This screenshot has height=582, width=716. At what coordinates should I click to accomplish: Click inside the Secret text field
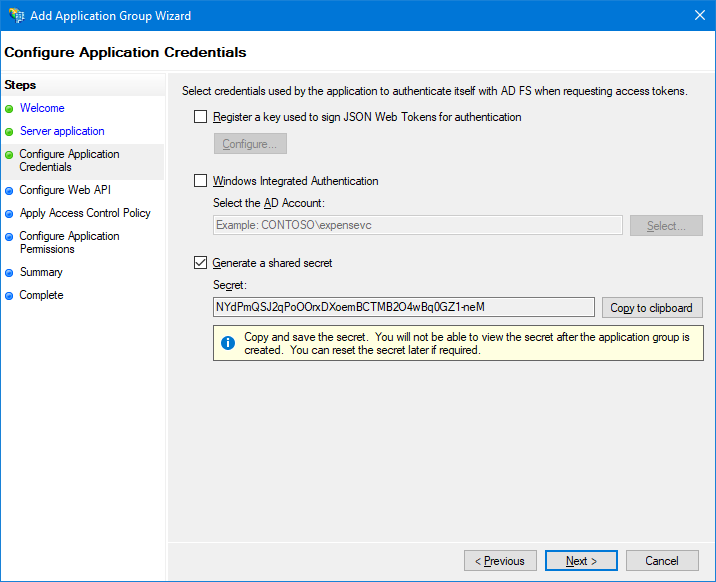pyautogui.click(x=404, y=307)
